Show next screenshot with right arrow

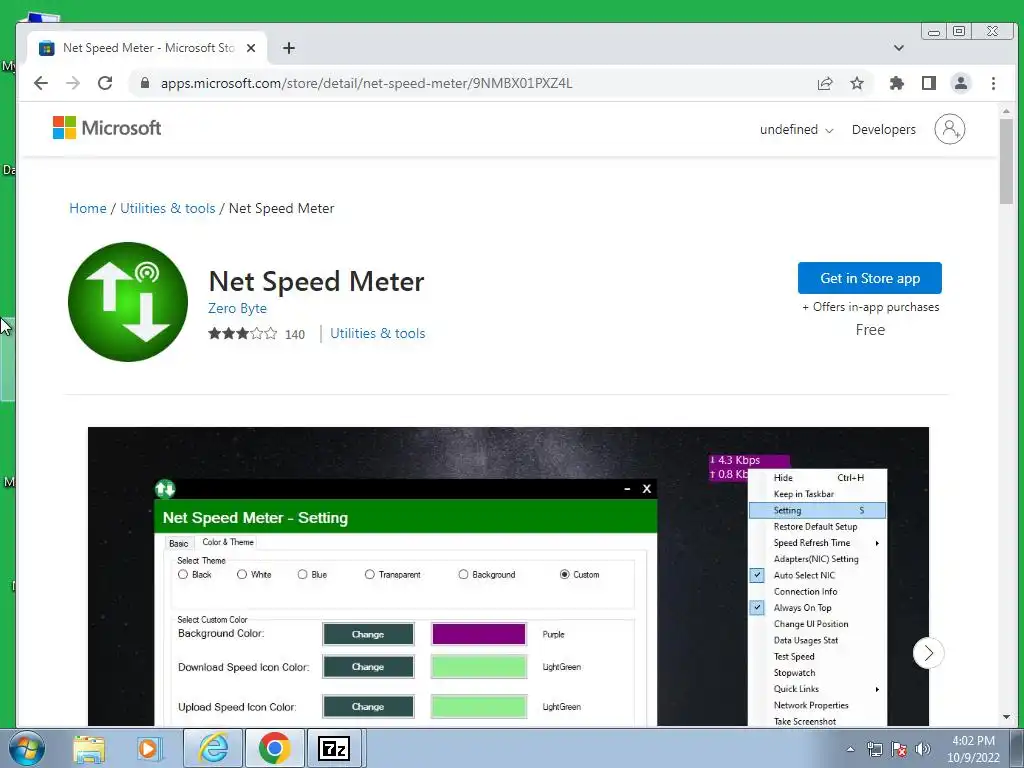pyautogui.click(x=928, y=652)
